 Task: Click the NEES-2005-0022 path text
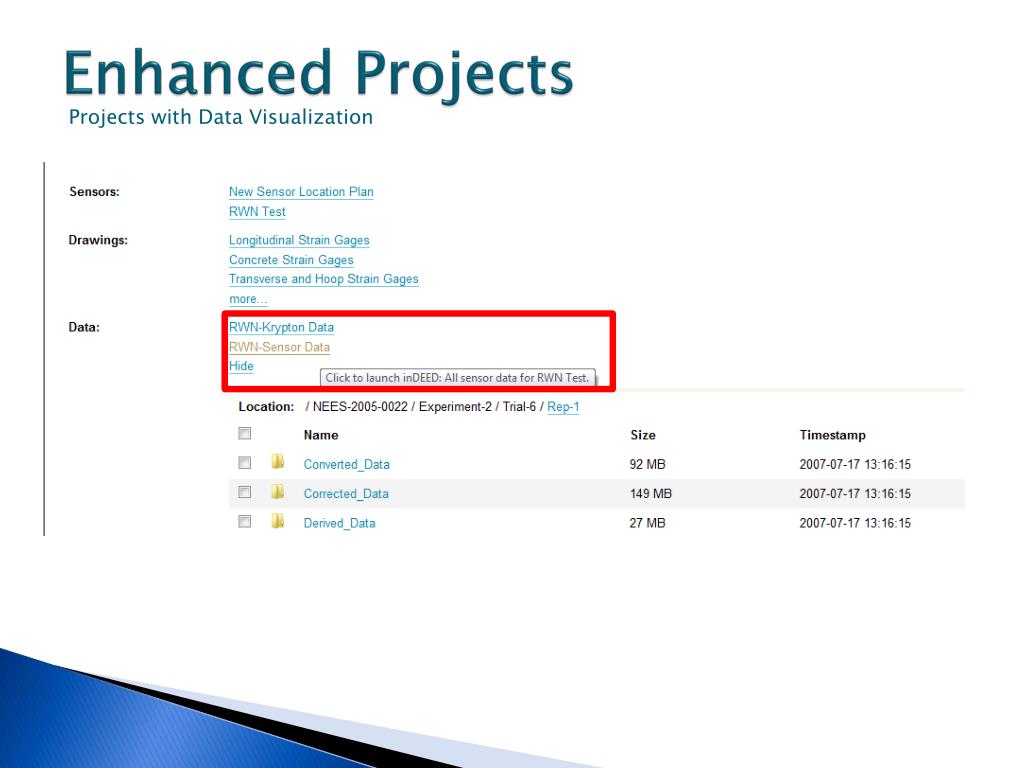pos(360,407)
